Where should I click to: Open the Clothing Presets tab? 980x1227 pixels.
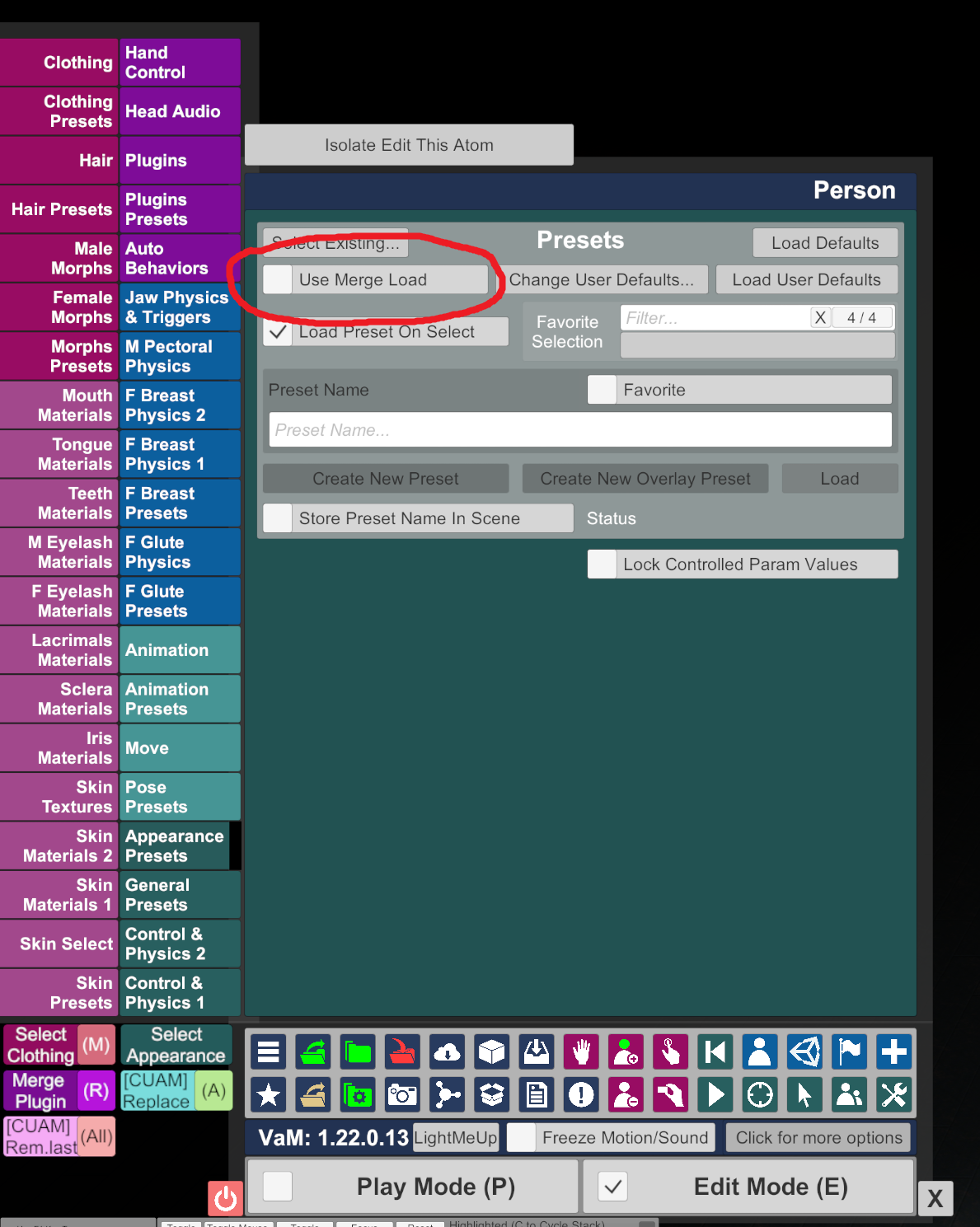[59, 111]
